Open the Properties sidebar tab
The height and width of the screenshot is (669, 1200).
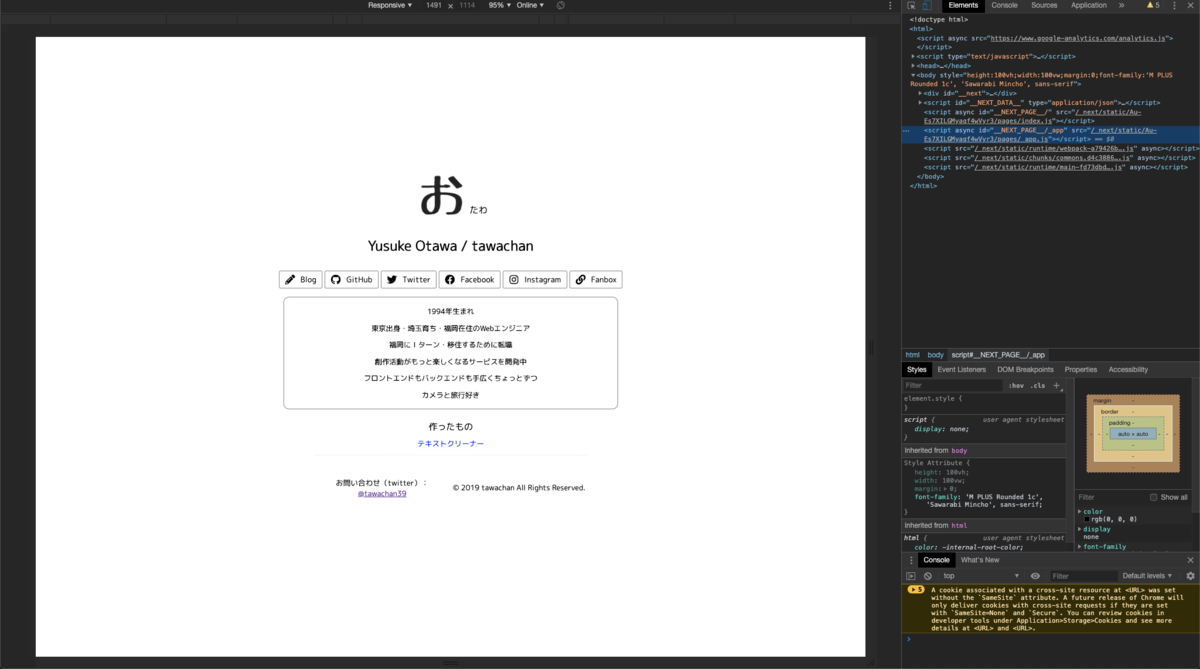click(1080, 370)
